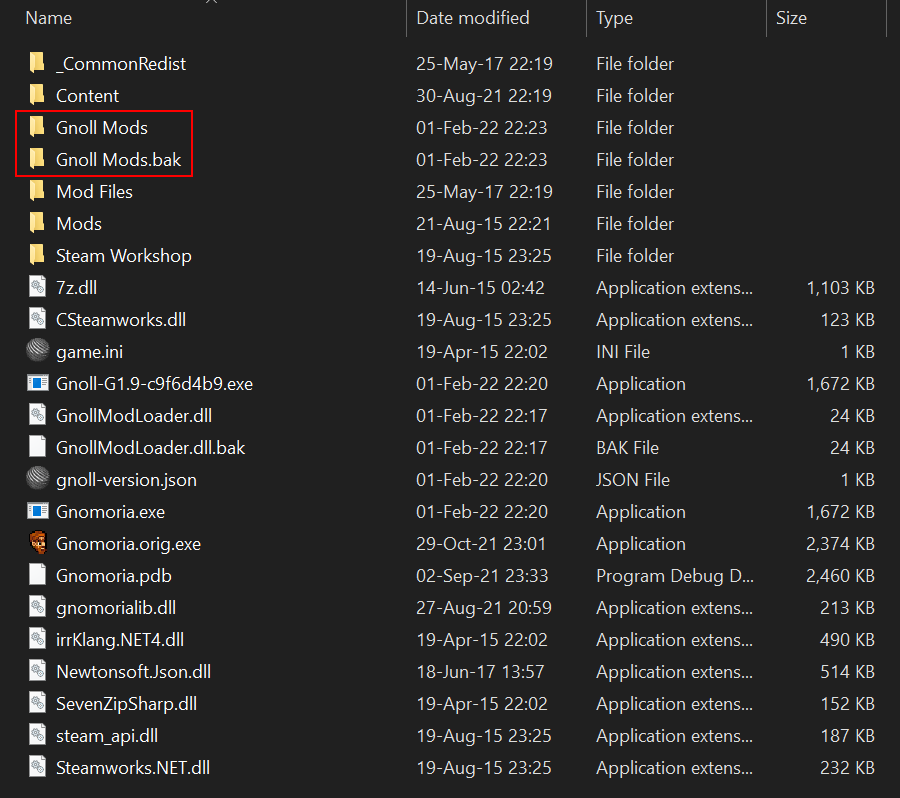
Task: Click the 2,460 KB size of Gnomoria.pdb
Action: [x=840, y=576]
